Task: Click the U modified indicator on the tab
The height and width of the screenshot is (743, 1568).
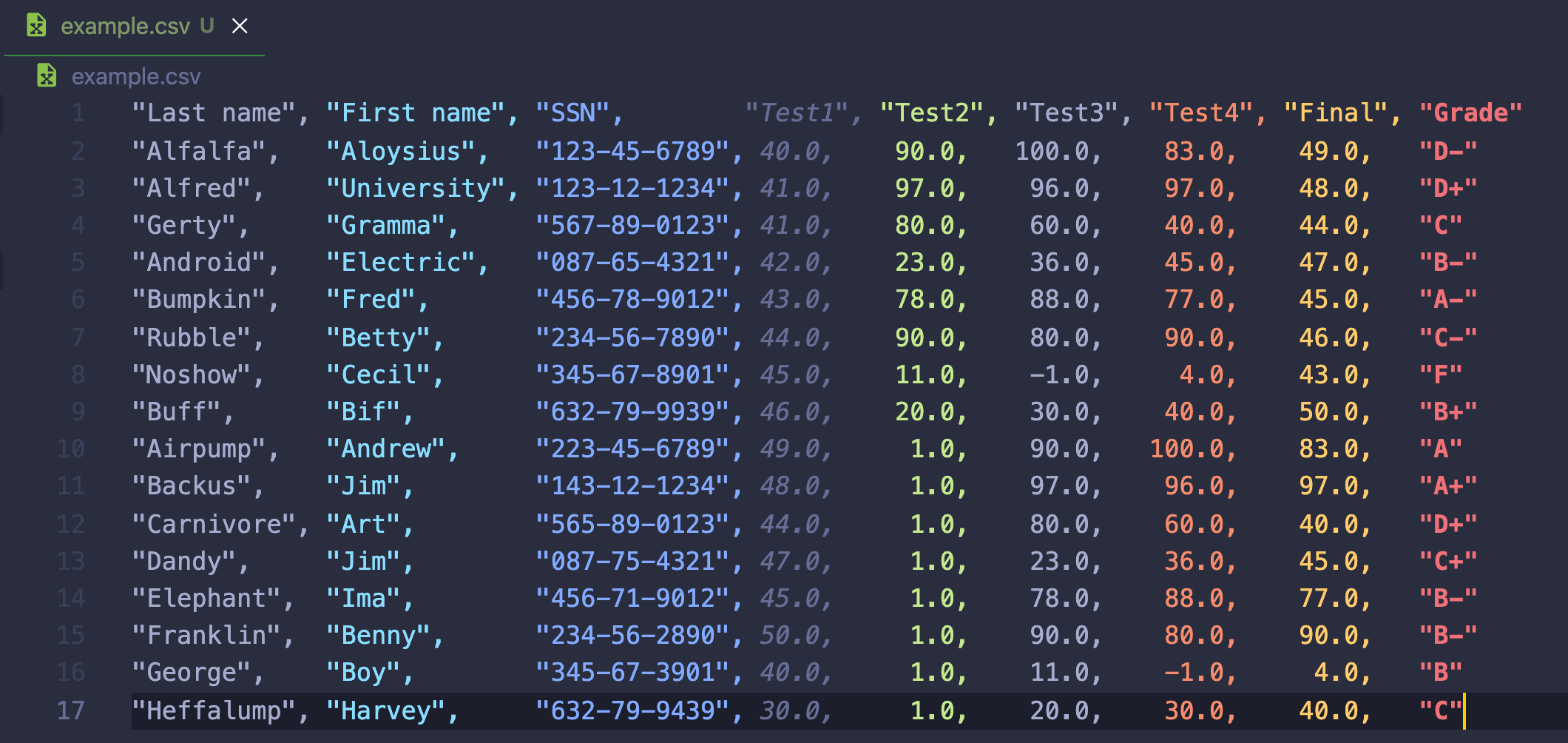Action: point(205,26)
